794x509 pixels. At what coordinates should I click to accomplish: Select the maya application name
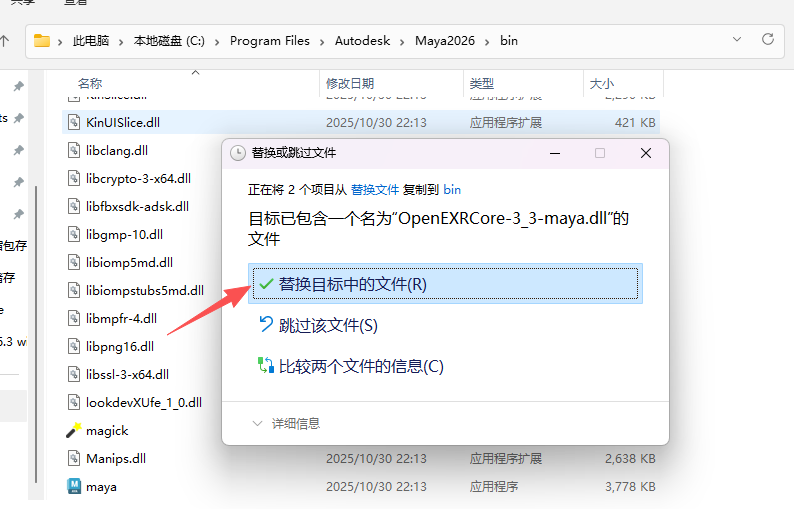point(101,487)
